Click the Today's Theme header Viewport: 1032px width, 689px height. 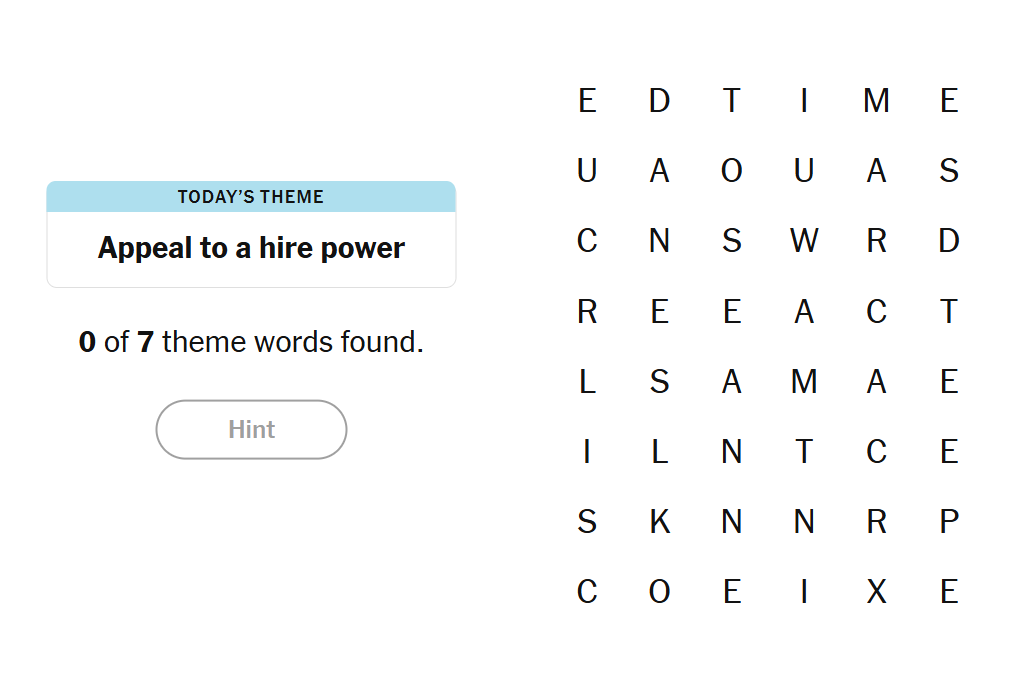coord(251,197)
